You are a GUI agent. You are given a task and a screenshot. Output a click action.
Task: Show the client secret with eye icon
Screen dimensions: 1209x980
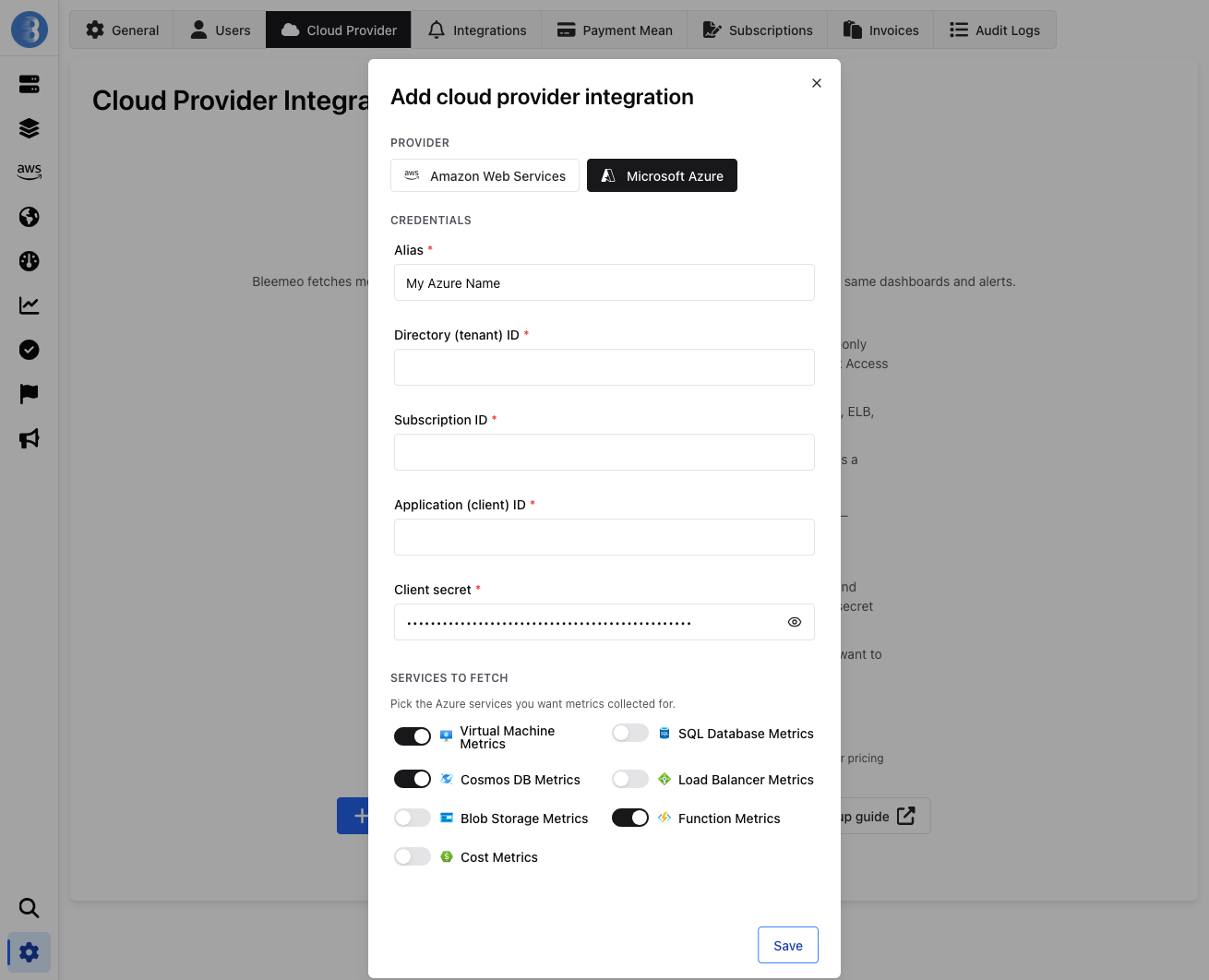pos(794,622)
